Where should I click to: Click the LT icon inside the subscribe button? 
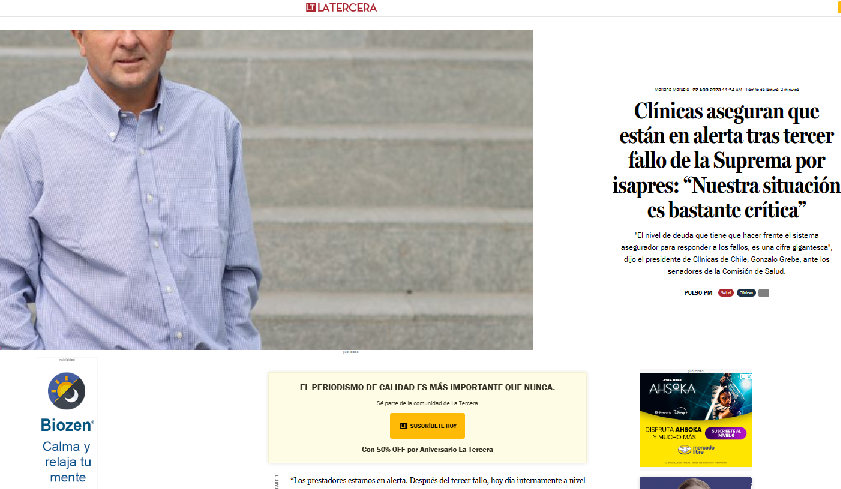click(x=403, y=426)
